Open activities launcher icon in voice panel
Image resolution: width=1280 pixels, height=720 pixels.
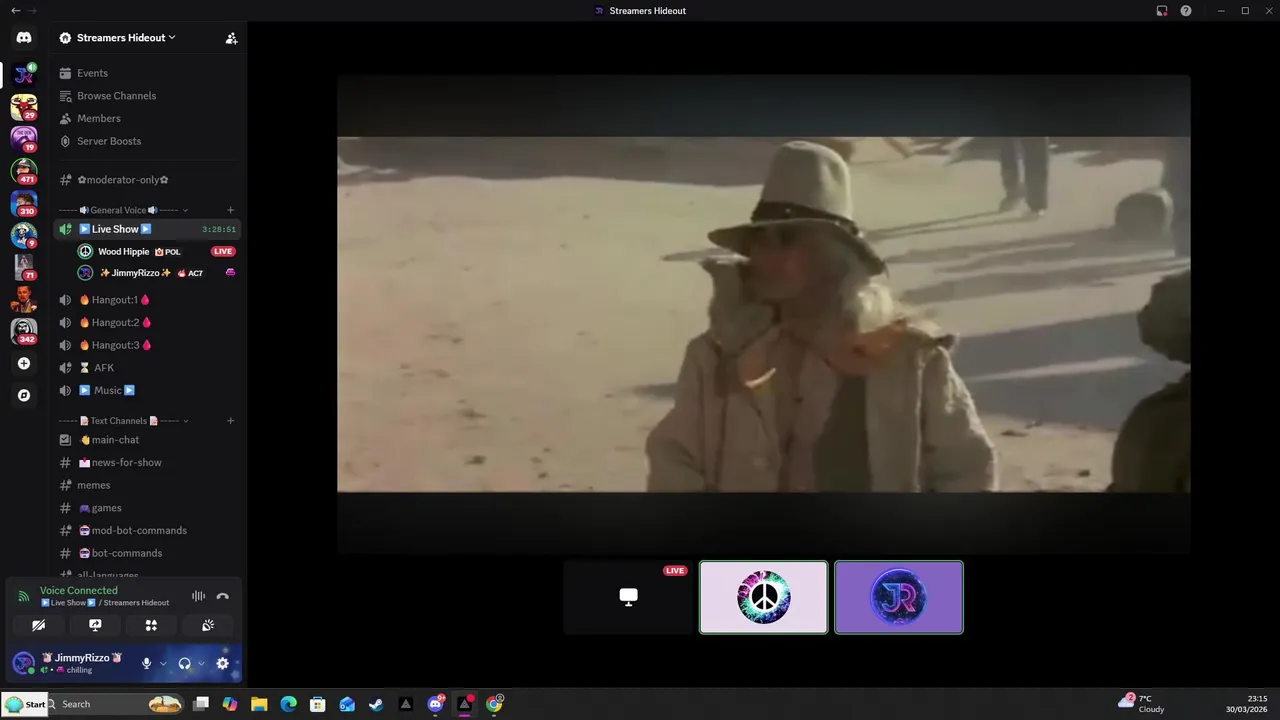(x=151, y=625)
